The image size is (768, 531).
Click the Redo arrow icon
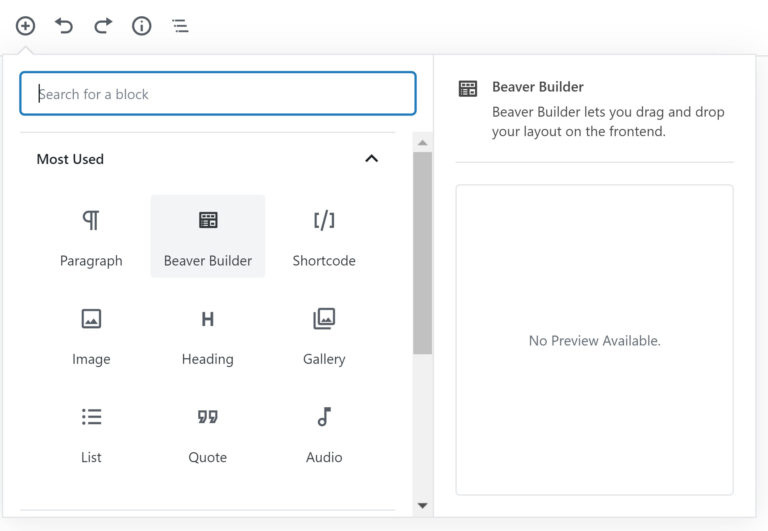(103, 26)
